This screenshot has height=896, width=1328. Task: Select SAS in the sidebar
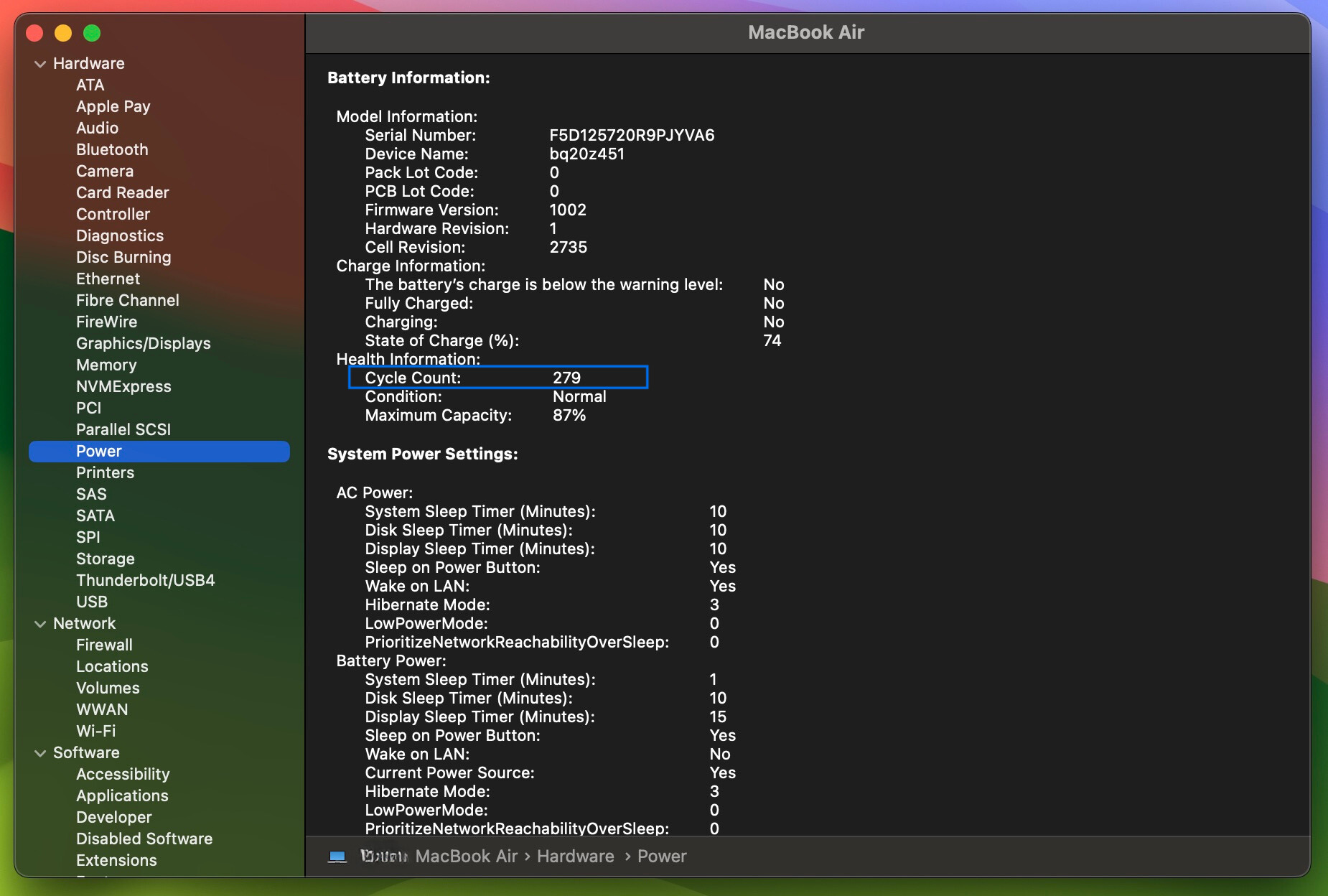[91, 494]
